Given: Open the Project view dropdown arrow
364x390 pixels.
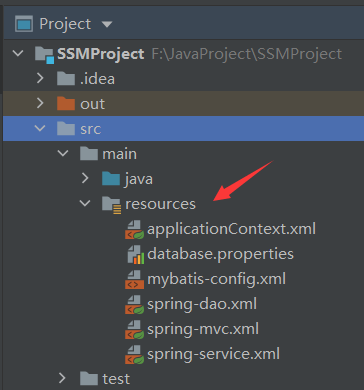Looking at the screenshot, I should pos(107,24).
